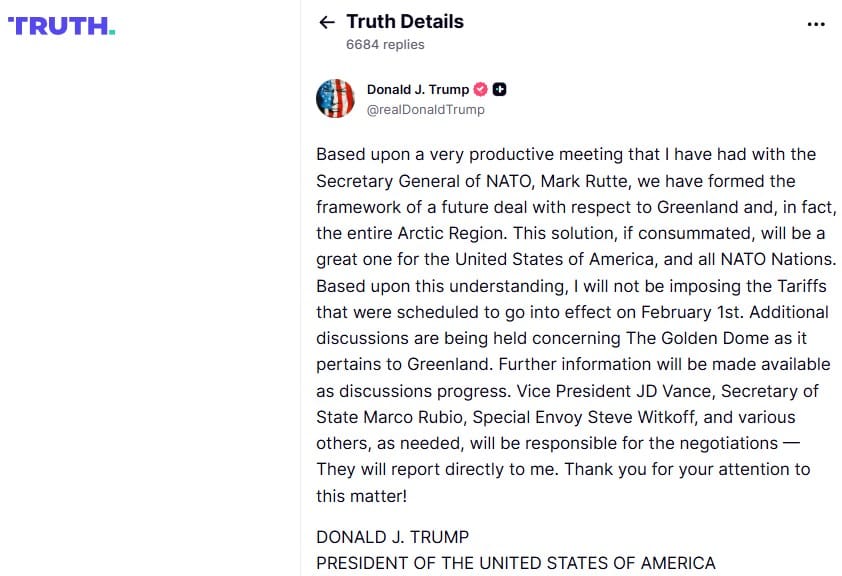
Task: Open the Truth Social logo home link
Action: click(61, 26)
